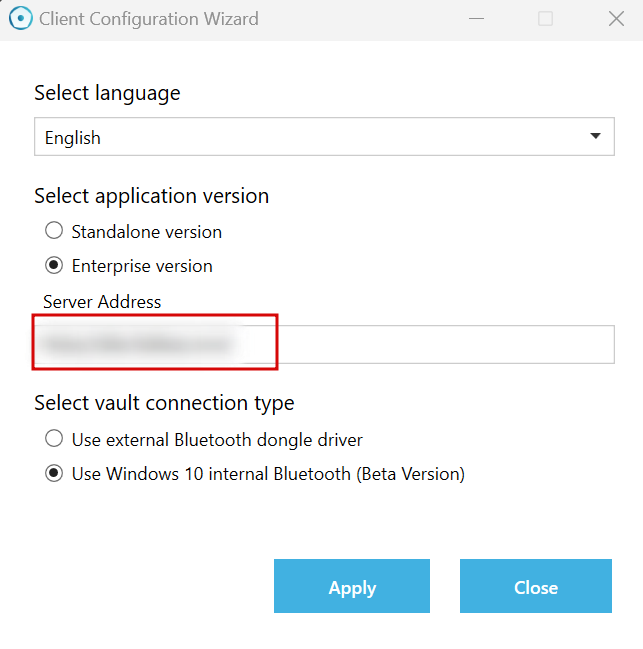Choose the Enterprise version radio option

pos(54,266)
